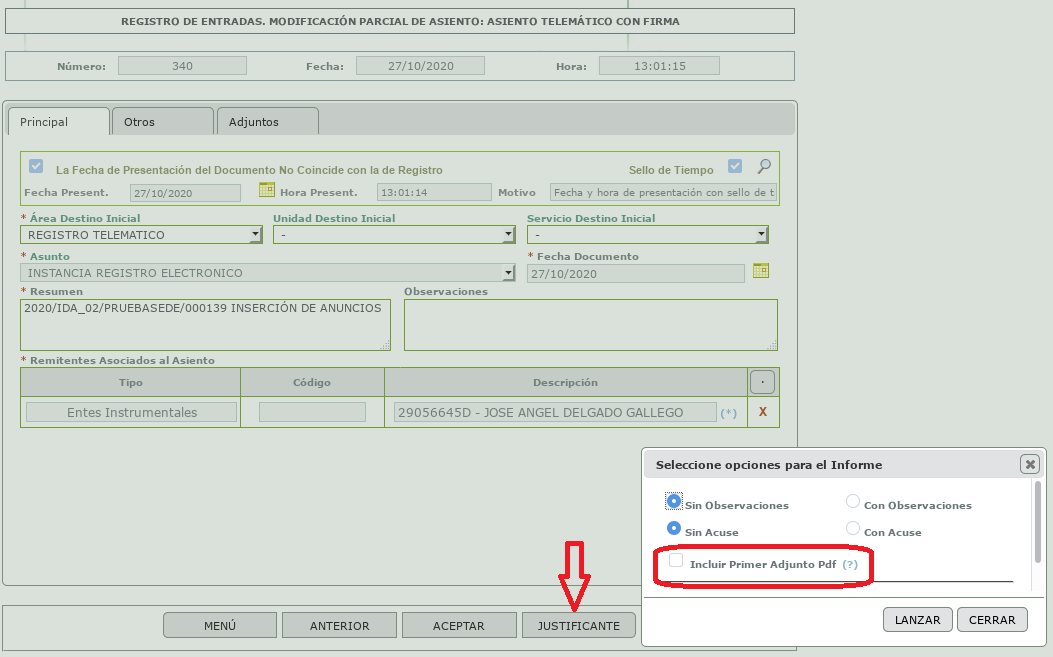Switch to the Otros tab
The height and width of the screenshot is (657, 1053).
(x=163, y=122)
